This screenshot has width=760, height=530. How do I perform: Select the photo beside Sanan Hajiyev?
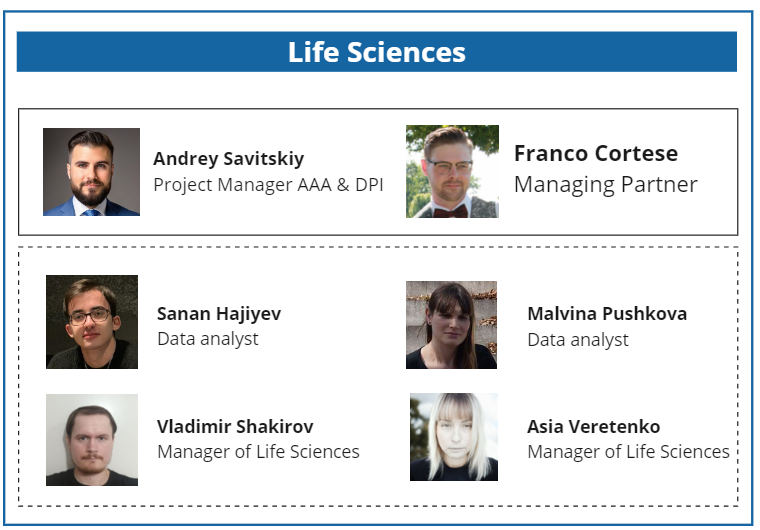92,322
